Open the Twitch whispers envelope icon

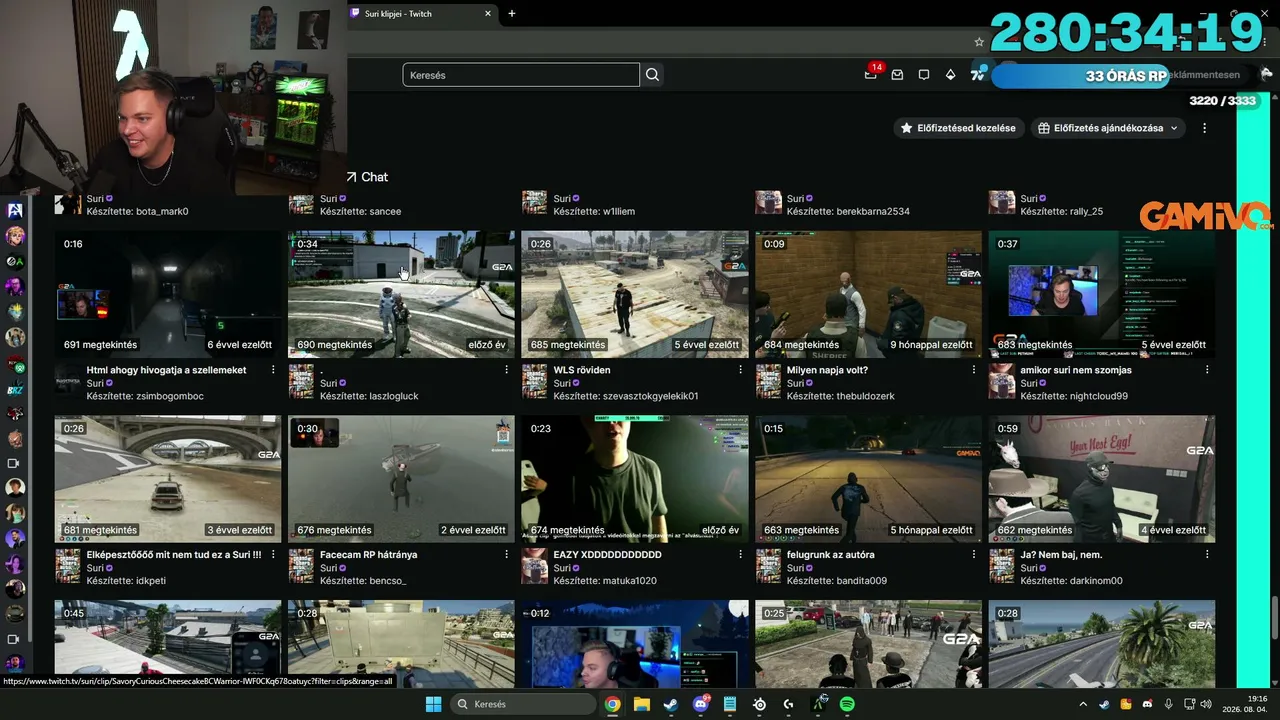coord(898,75)
